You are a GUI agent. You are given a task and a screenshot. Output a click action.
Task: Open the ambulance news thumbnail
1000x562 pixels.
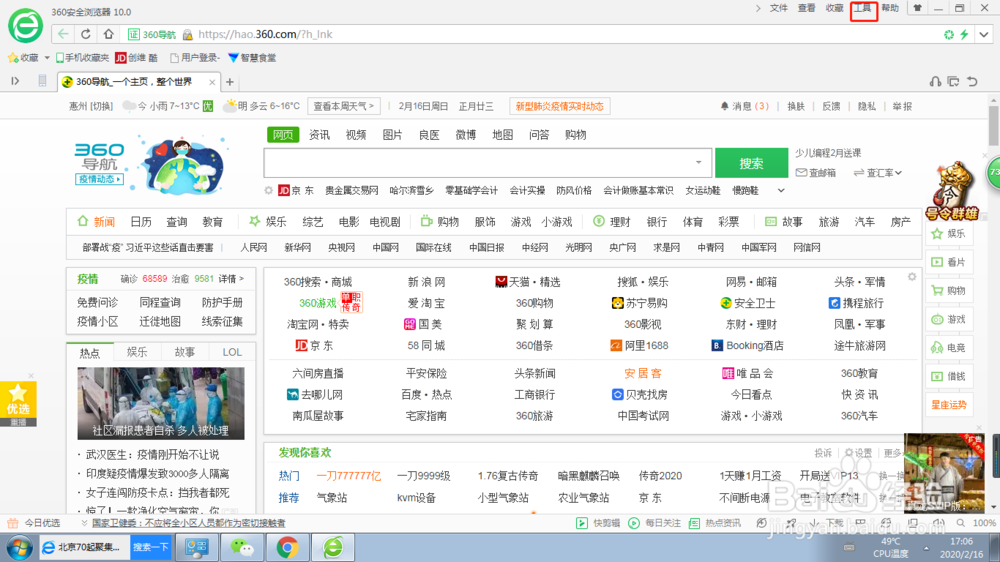[x=161, y=403]
